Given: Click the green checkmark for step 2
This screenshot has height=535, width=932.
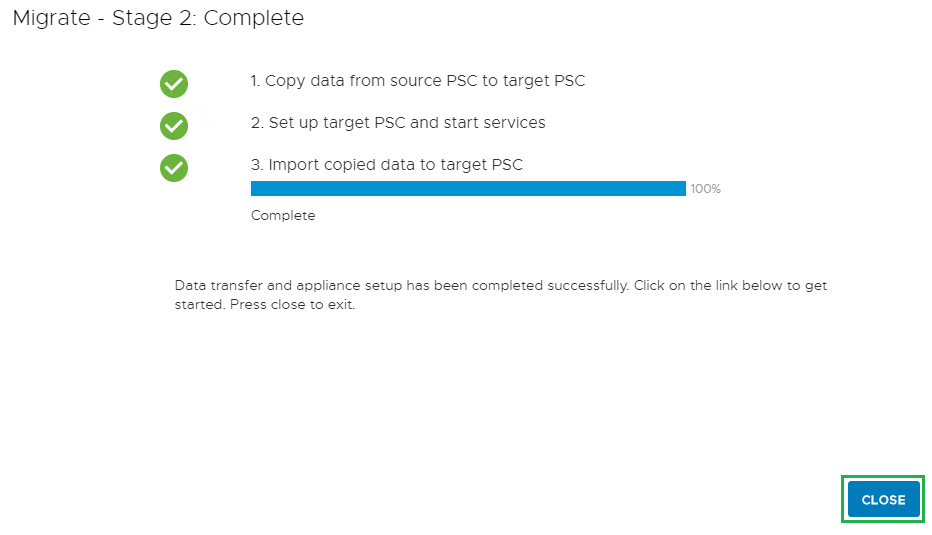Looking at the screenshot, I should click(x=174, y=125).
